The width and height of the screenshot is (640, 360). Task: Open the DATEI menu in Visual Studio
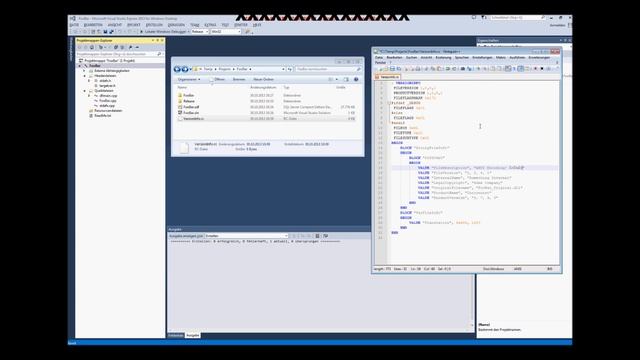74,25
